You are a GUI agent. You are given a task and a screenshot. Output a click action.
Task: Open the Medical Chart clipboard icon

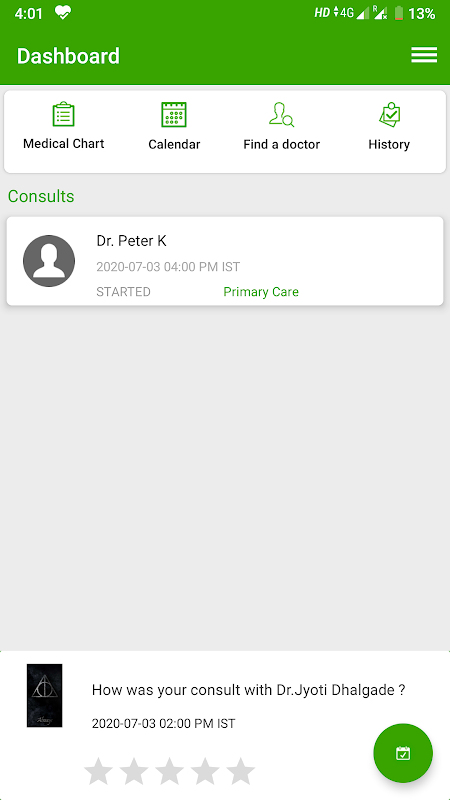(64, 114)
